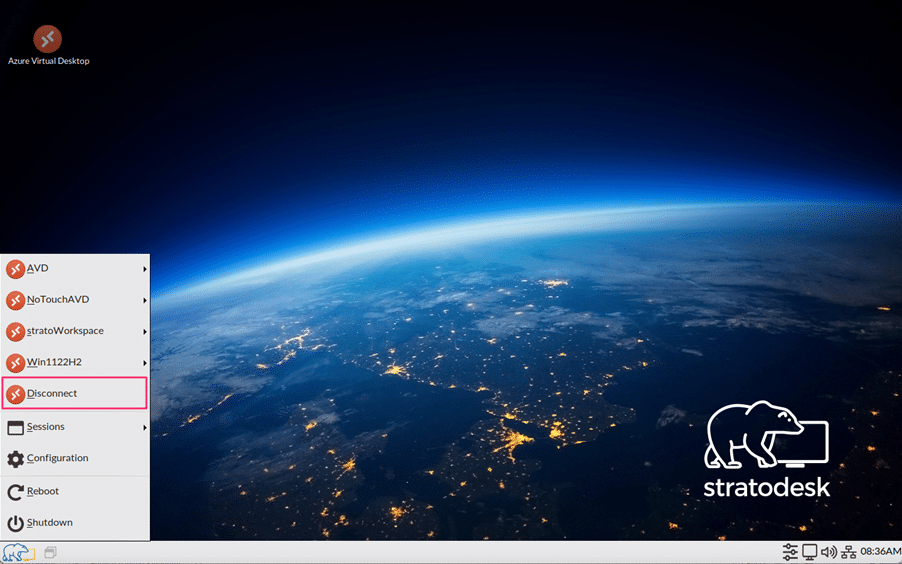Open the Azure Virtual Desktop desktop icon

pos(48,45)
